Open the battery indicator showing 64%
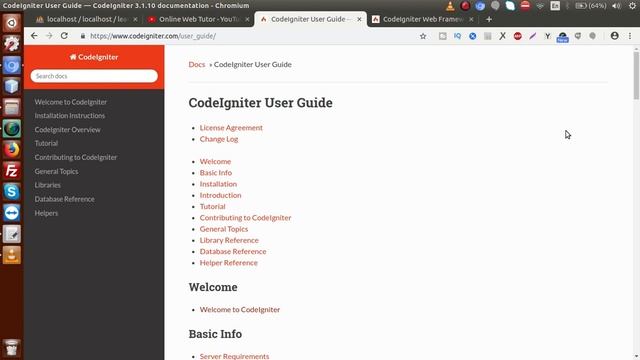This screenshot has height=360, width=640. coord(590,6)
